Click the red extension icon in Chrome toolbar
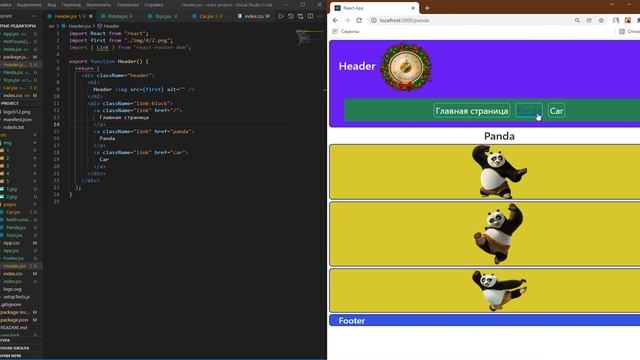The image size is (640, 360). click(628, 20)
